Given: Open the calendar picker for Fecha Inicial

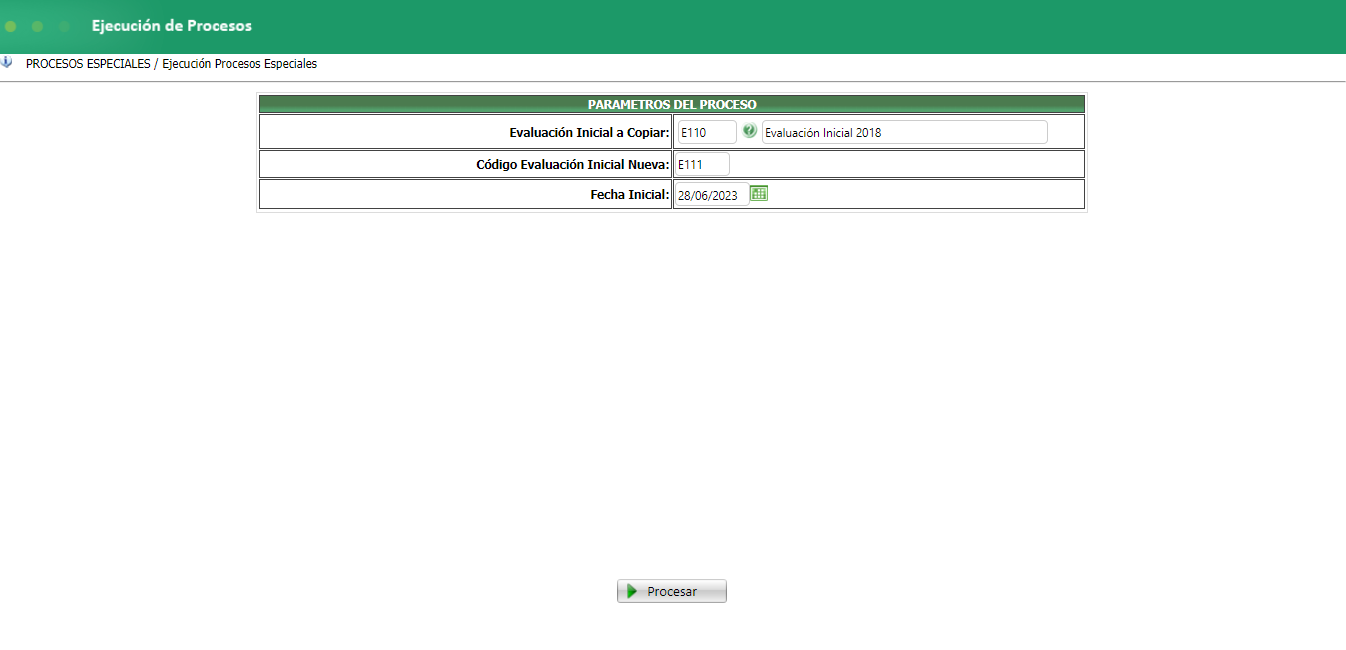Looking at the screenshot, I should pos(759,194).
